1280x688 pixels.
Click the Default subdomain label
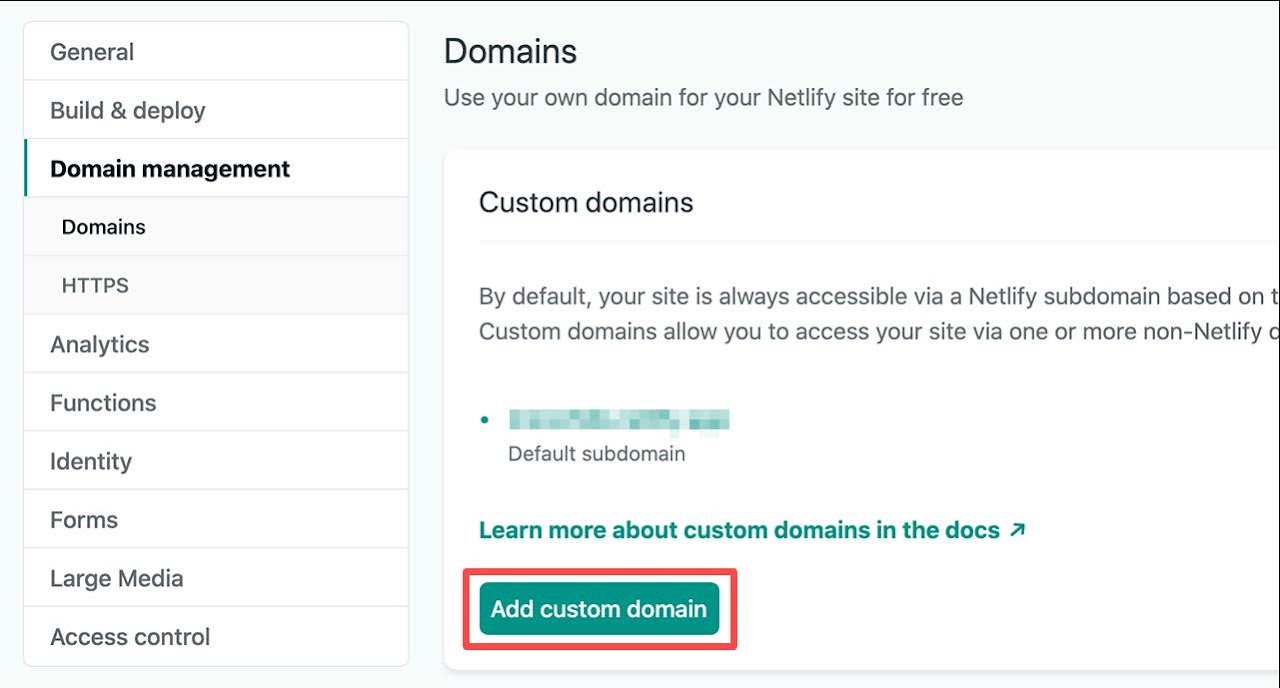(x=597, y=453)
